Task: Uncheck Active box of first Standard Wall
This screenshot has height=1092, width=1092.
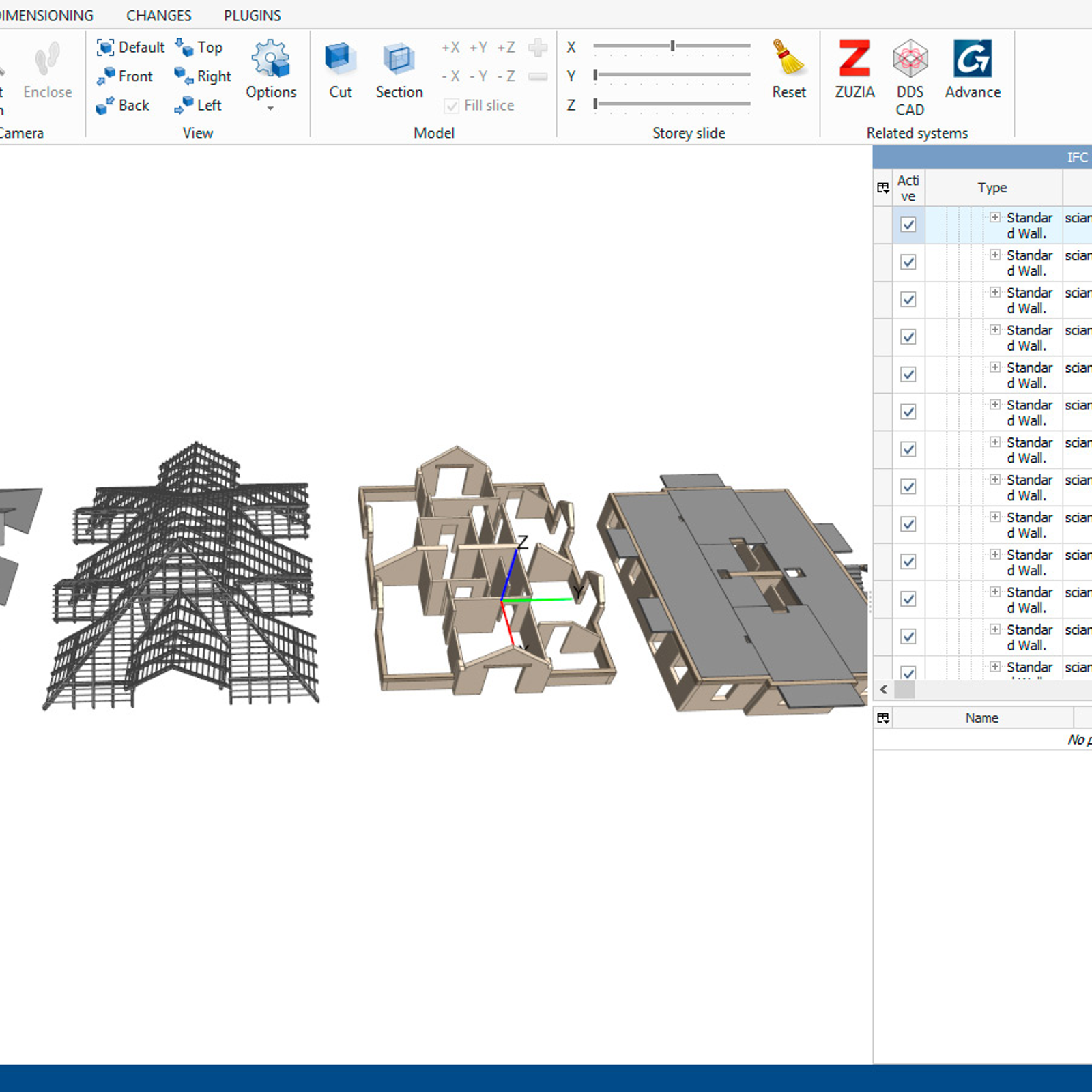Action: point(908,225)
